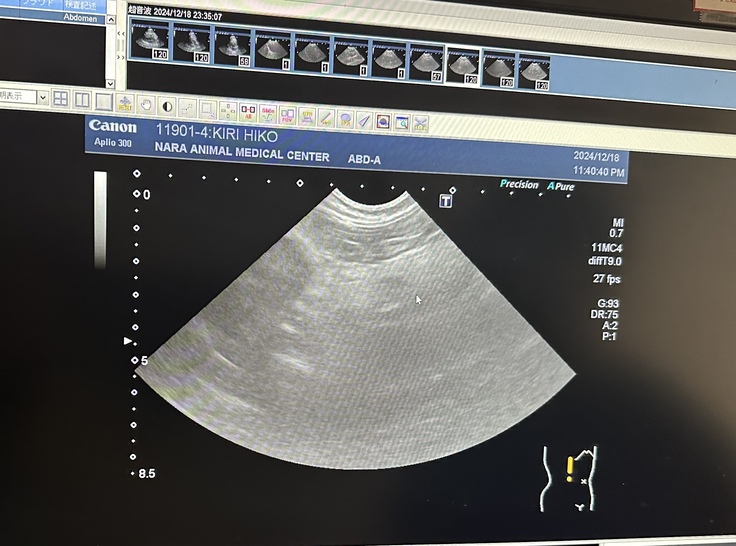
Task: Click the scissors icon in toolbar
Action: (421, 123)
